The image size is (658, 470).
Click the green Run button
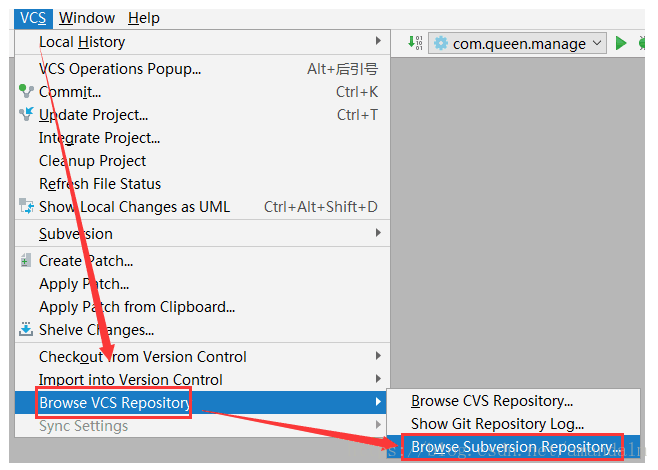pos(621,43)
